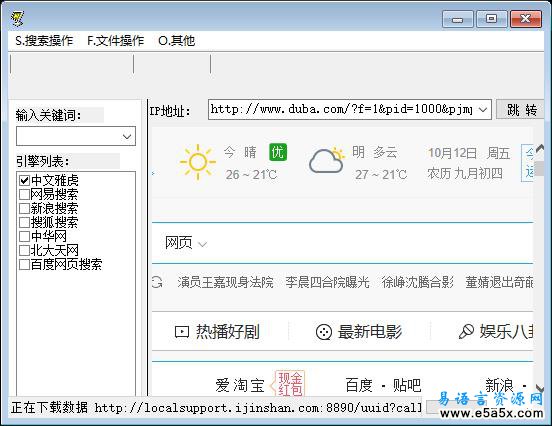The height and width of the screenshot is (426, 552).
Task: Minimize the search application window
Action: click(x=457, y=19)
